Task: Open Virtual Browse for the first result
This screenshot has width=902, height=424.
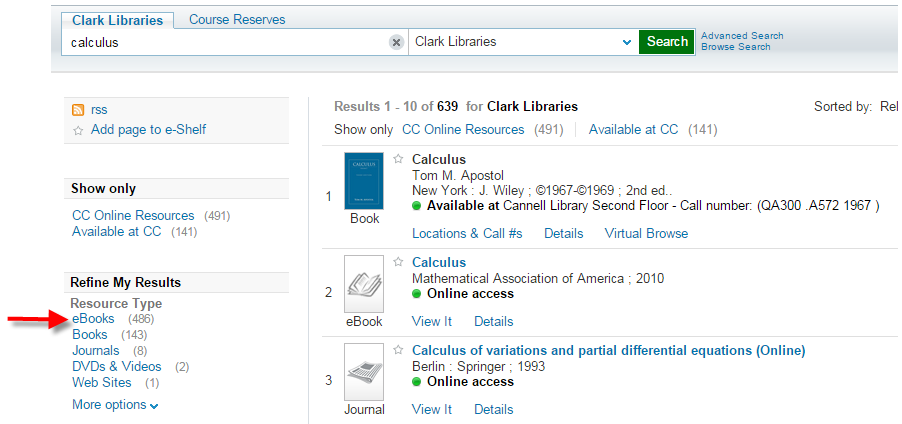Action: click(646, 233)
